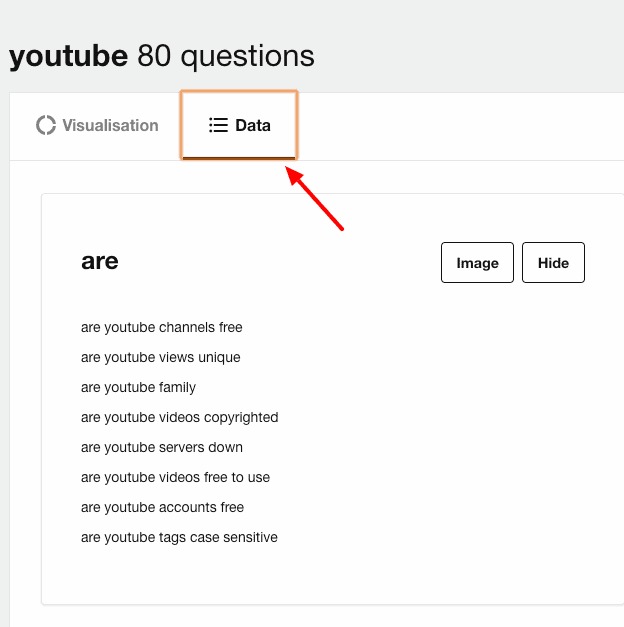Screen dimensions: 624x627
Task: Click the Data list icon
Action: point(218,126)
